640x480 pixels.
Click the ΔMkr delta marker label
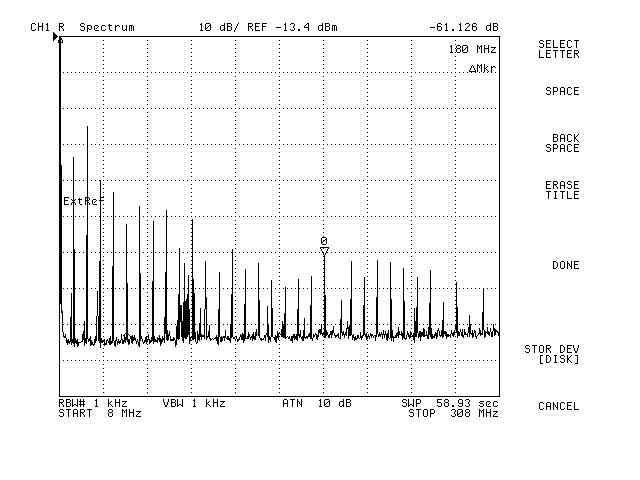tap(482, 69)
